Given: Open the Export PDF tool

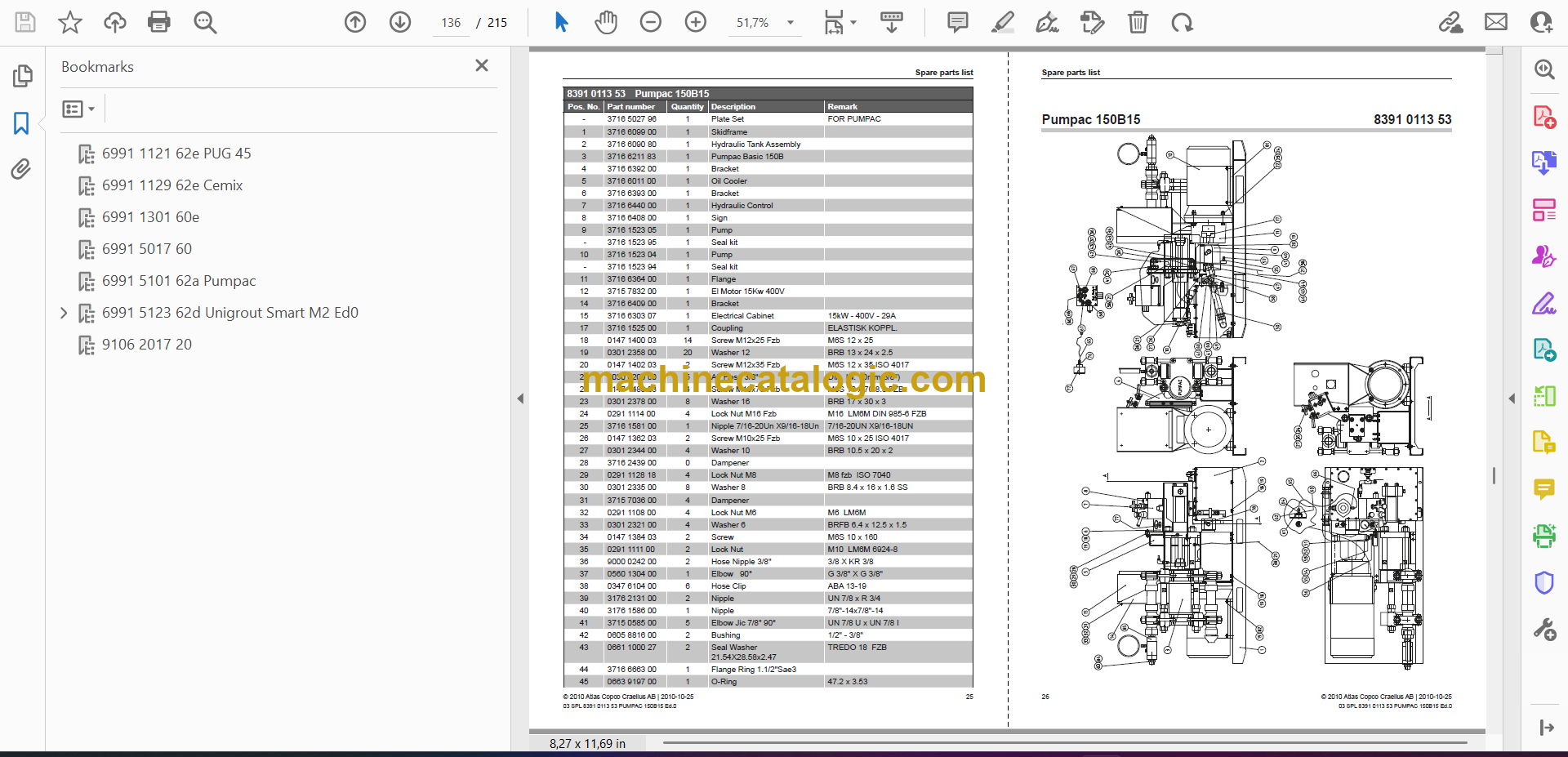Looking at the screenshot, I should pyautogui.click(x=1544, y=163).
